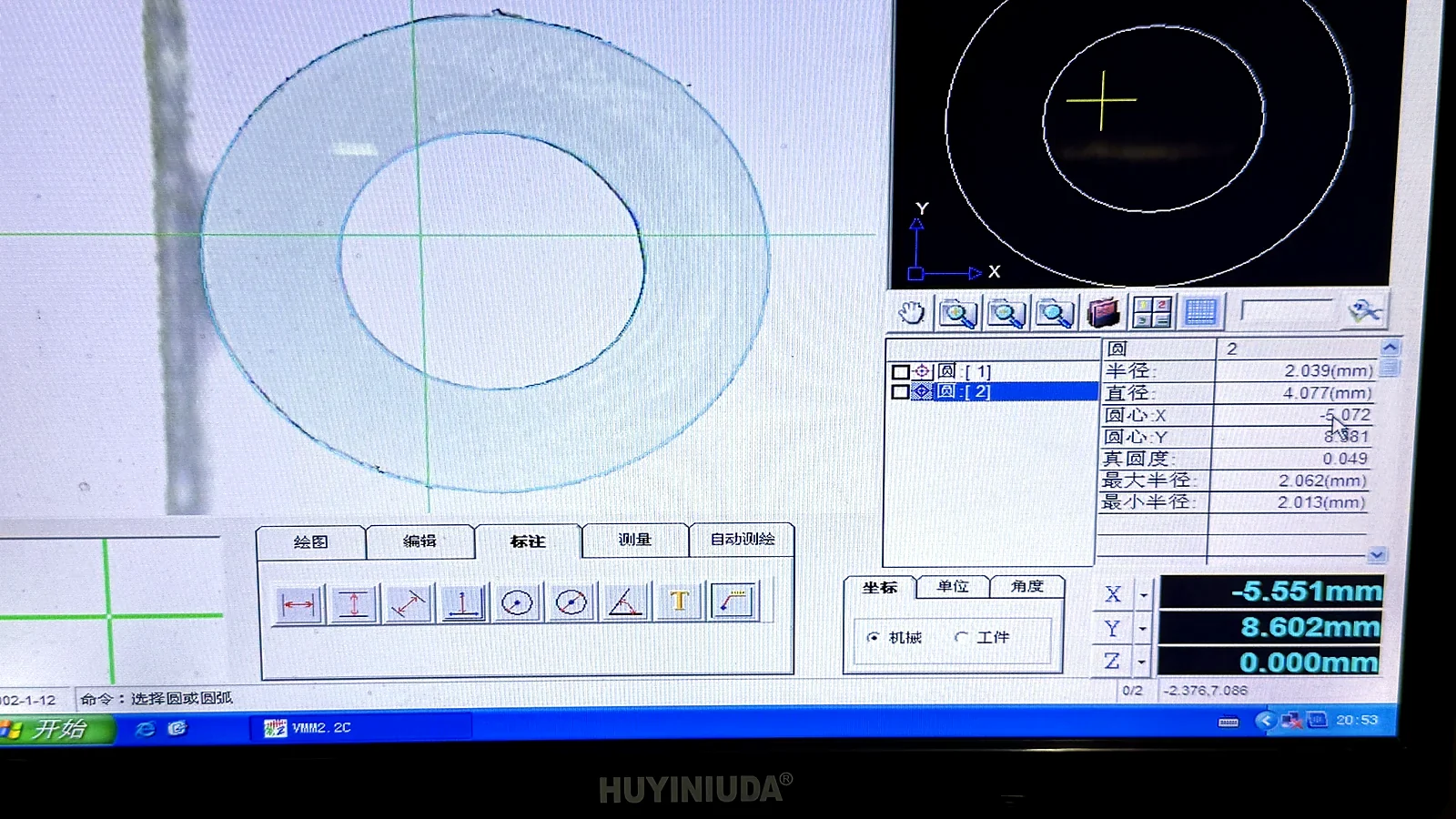Click the Z axis label button

pos(1111,662)
